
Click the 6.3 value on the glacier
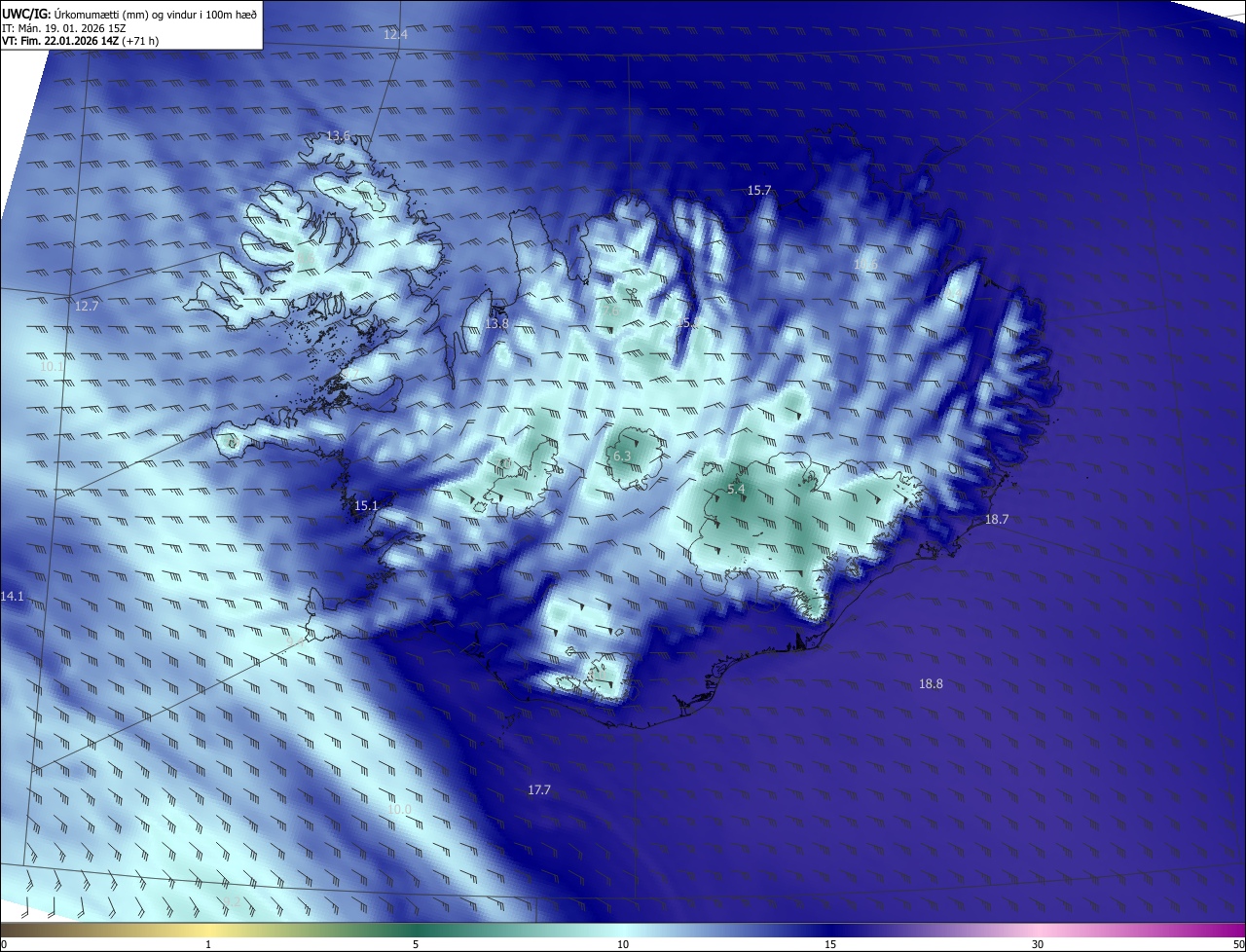pyautogui.click(x=622, y=456)
